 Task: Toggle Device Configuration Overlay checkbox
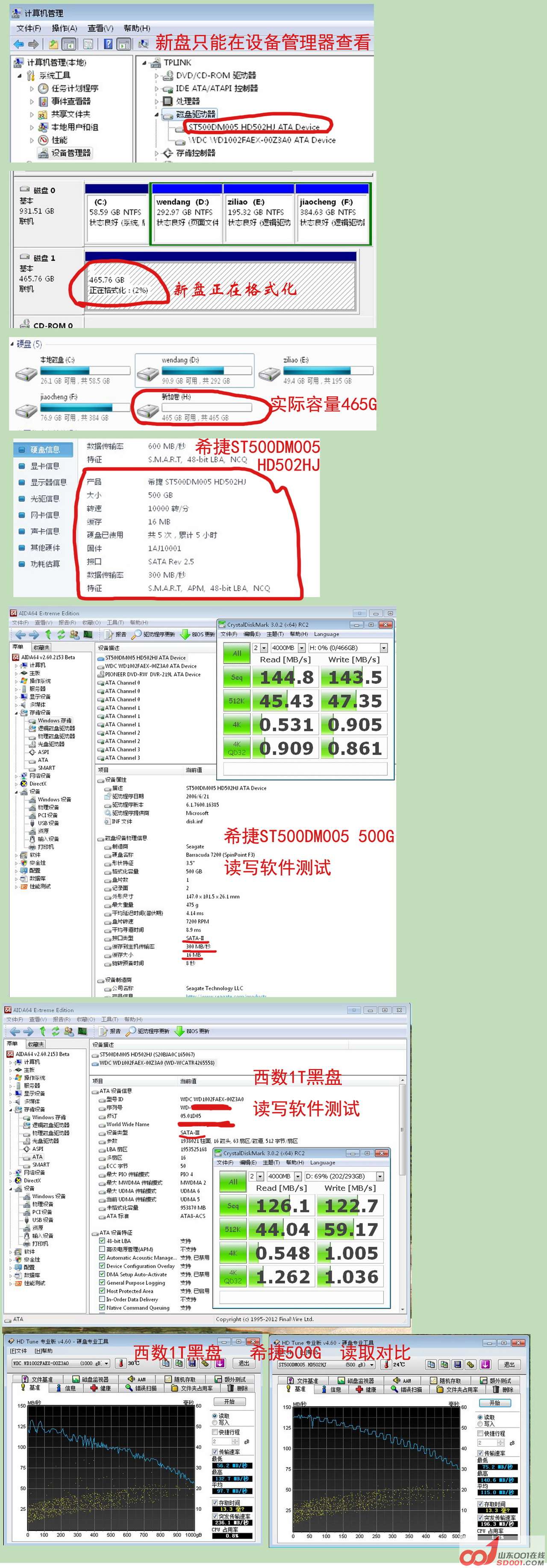click(x=102, y=1266)
